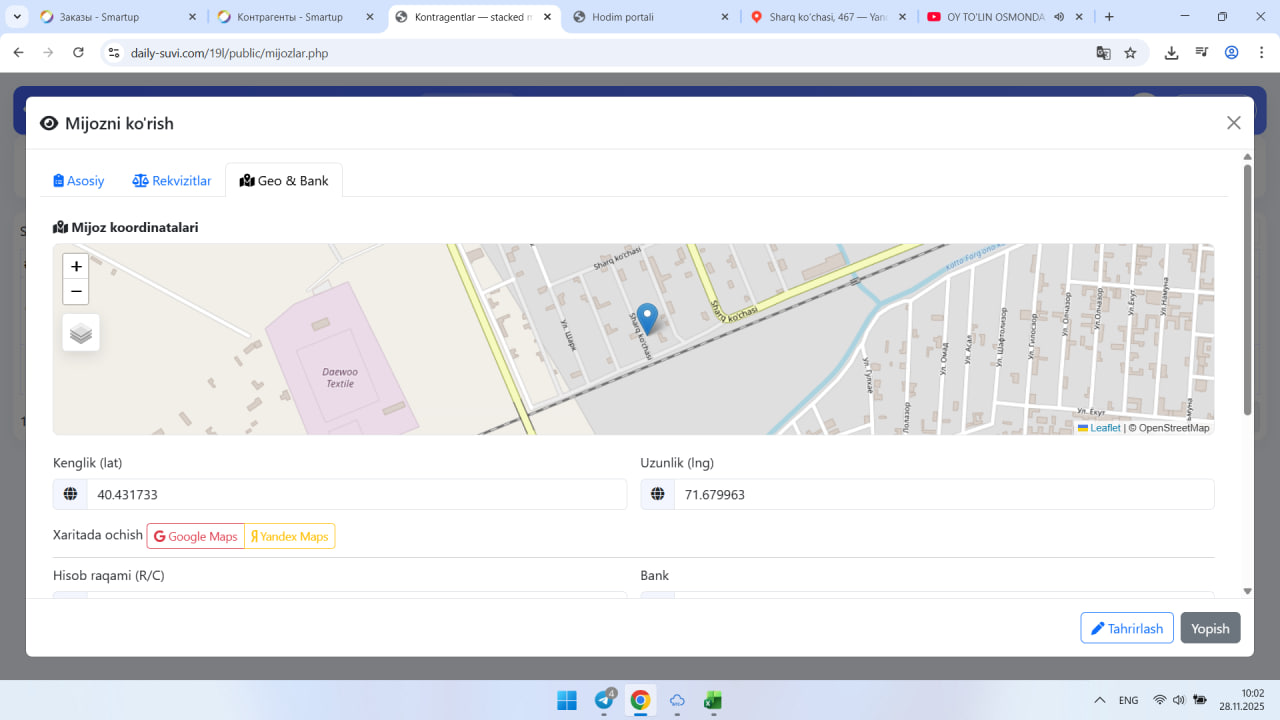Open the Leaflet attribution link
The image size is (1280, 720).
(1104, 428)
